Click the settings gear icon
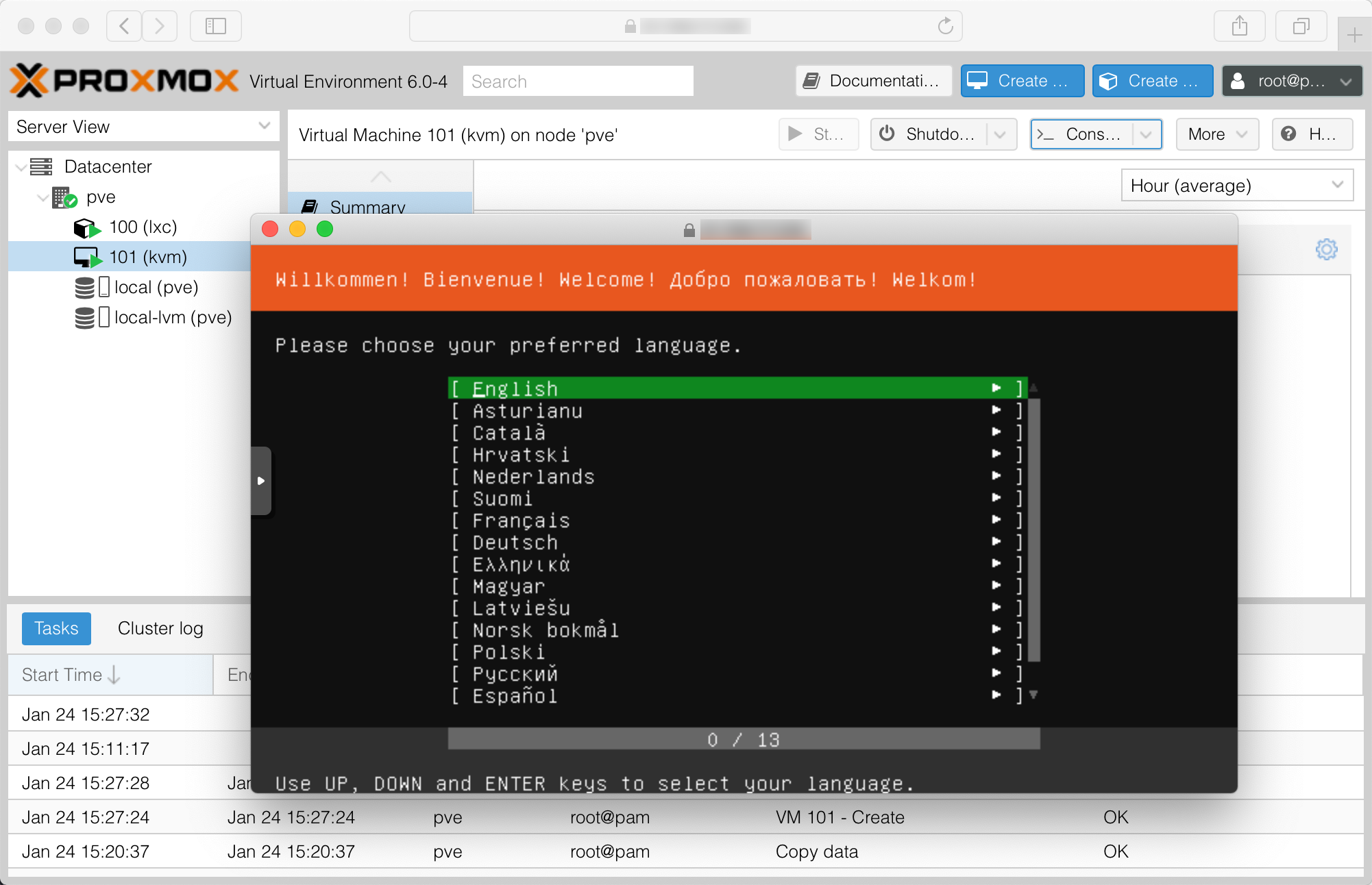 pyautogui.click(x=1326, y=249)
